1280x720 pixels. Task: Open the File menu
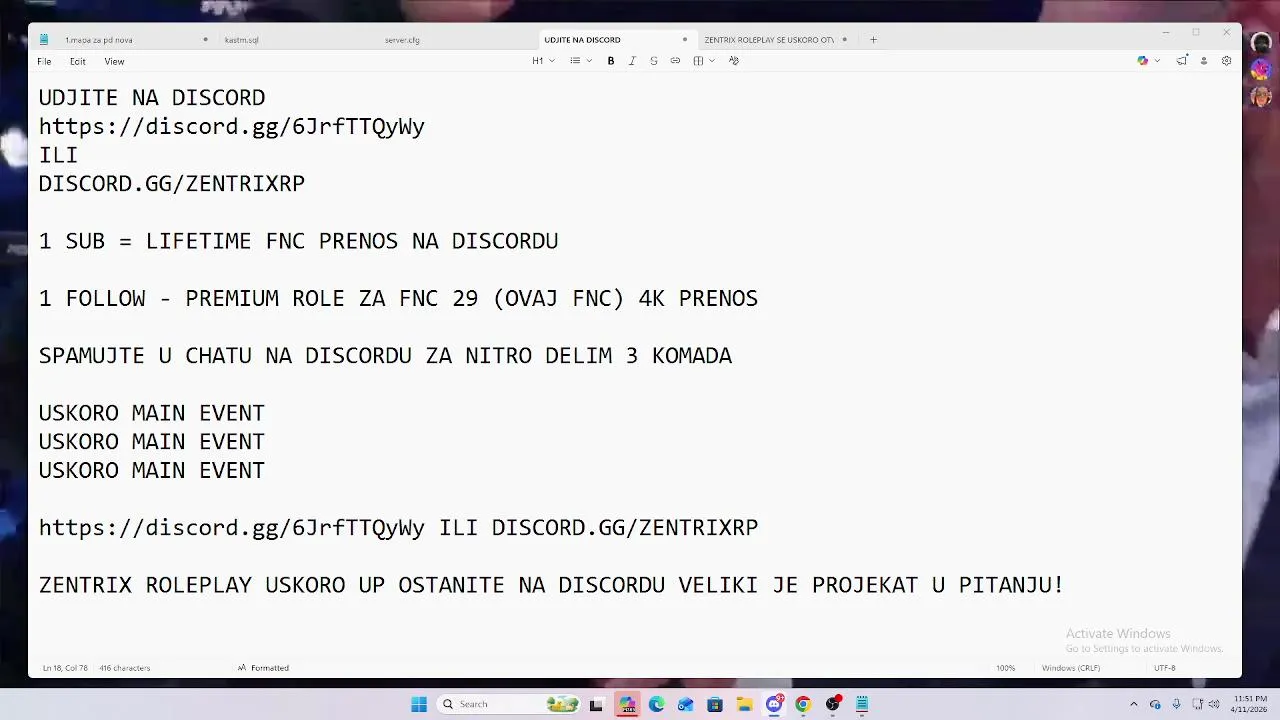coord(44,62)
